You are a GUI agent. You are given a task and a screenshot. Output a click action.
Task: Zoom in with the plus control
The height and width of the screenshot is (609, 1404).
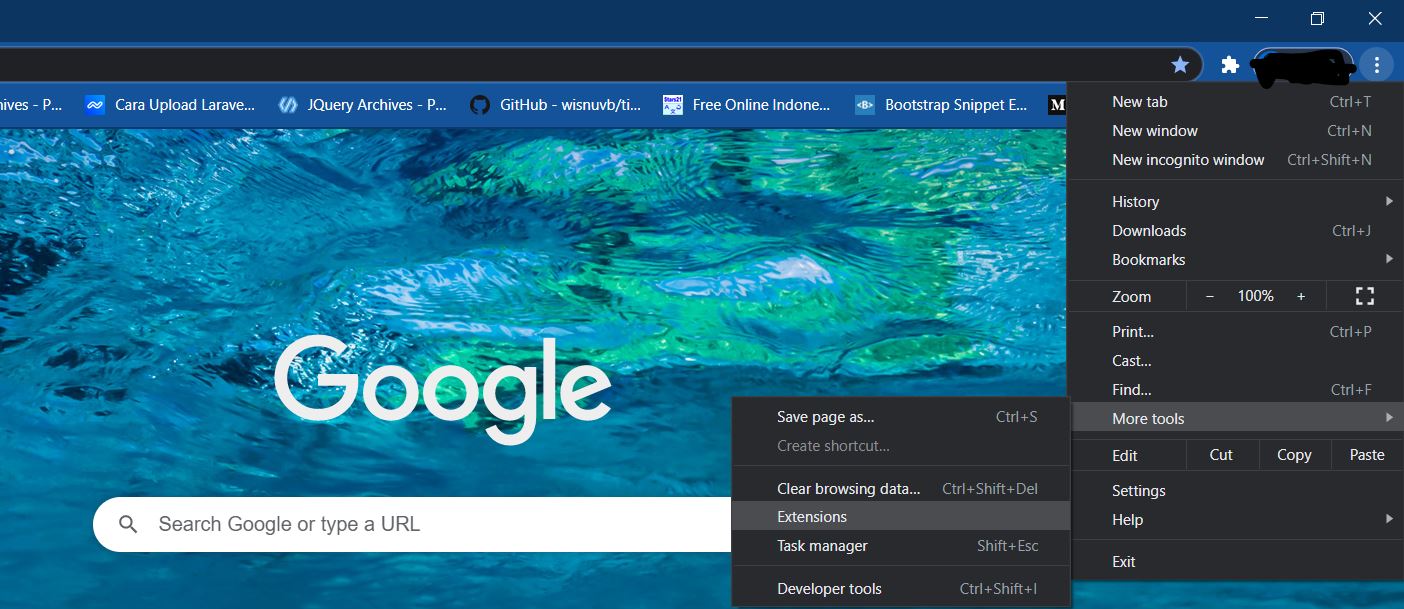[x=1301, y=296]
